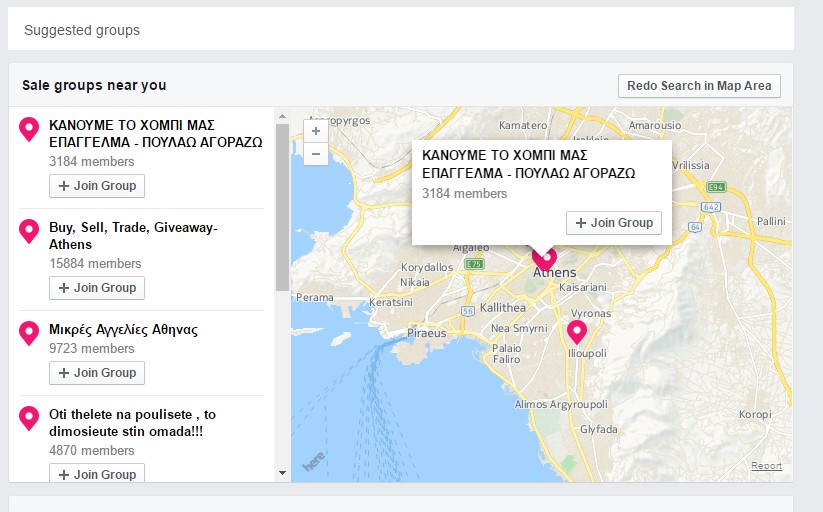
Task: Join the Buy, Sell, Trade, Giveaway-Athens group
Action: pyautogui.click(x=97, y=288)
